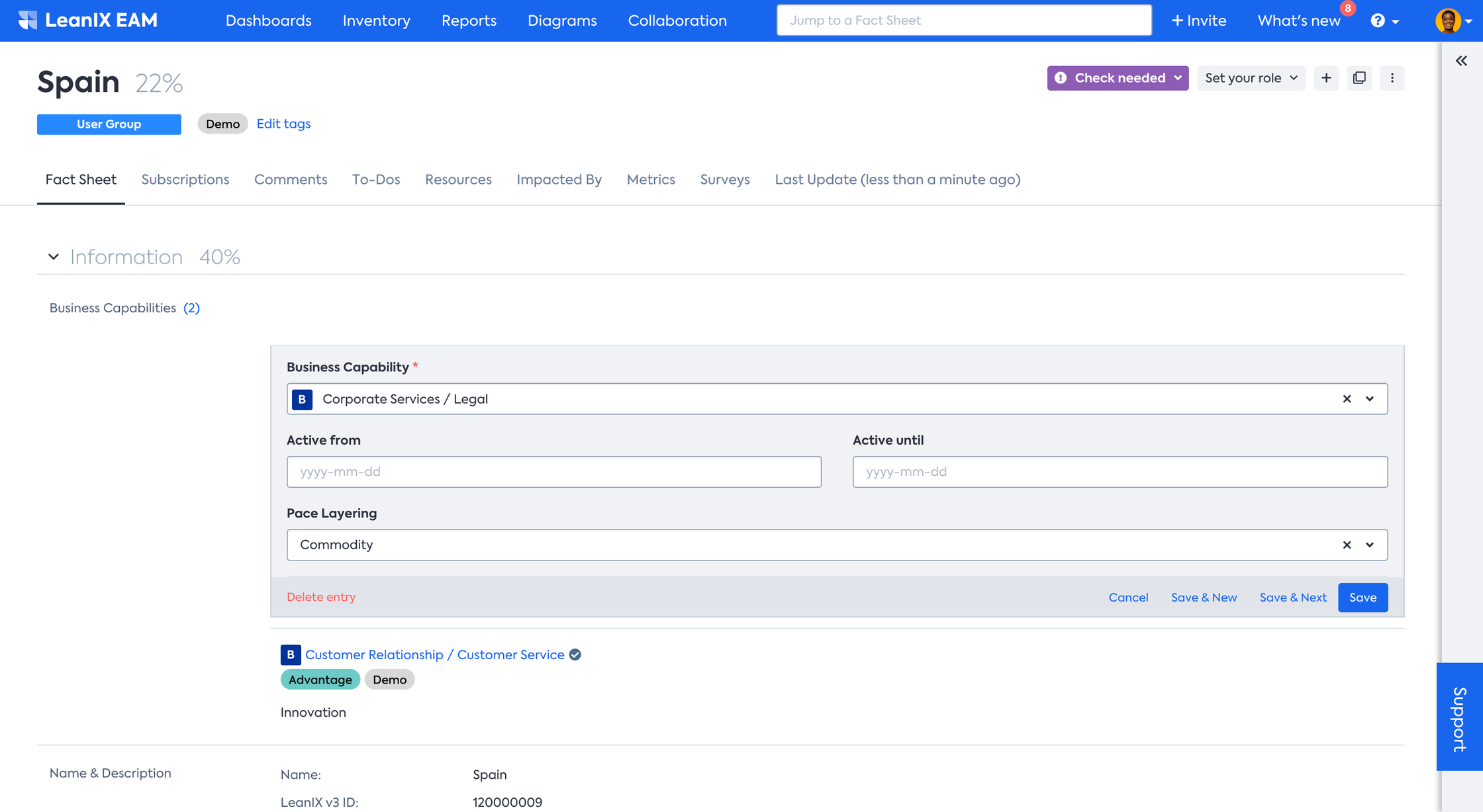Open Reports in the top navigation

pyautogui.click(x=469, y=21)
